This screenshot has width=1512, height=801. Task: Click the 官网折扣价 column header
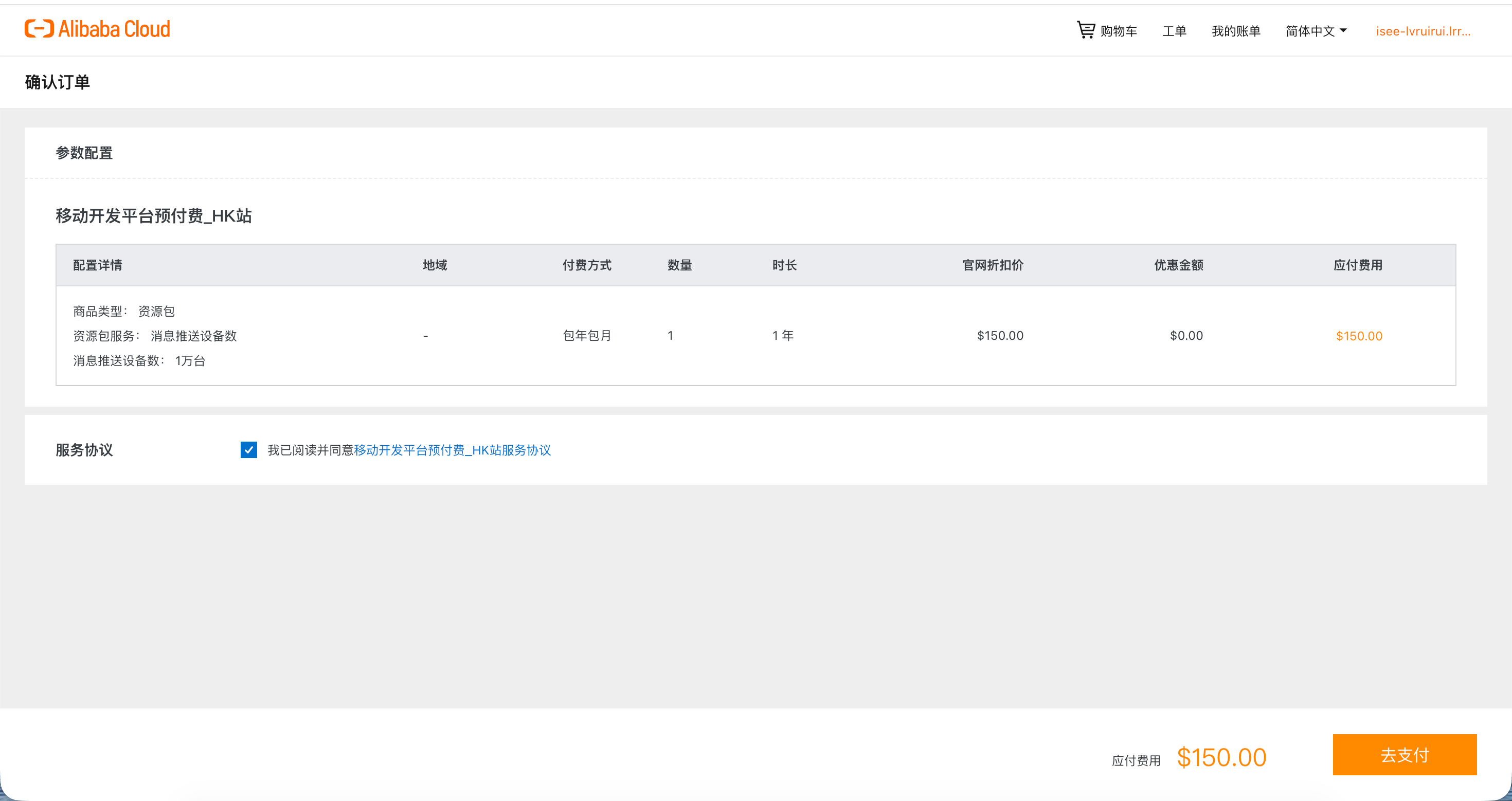click(x=993, y=265)
